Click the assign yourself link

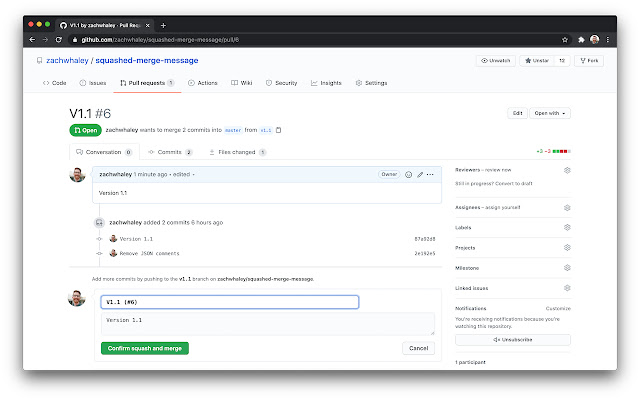pos(503,208)
